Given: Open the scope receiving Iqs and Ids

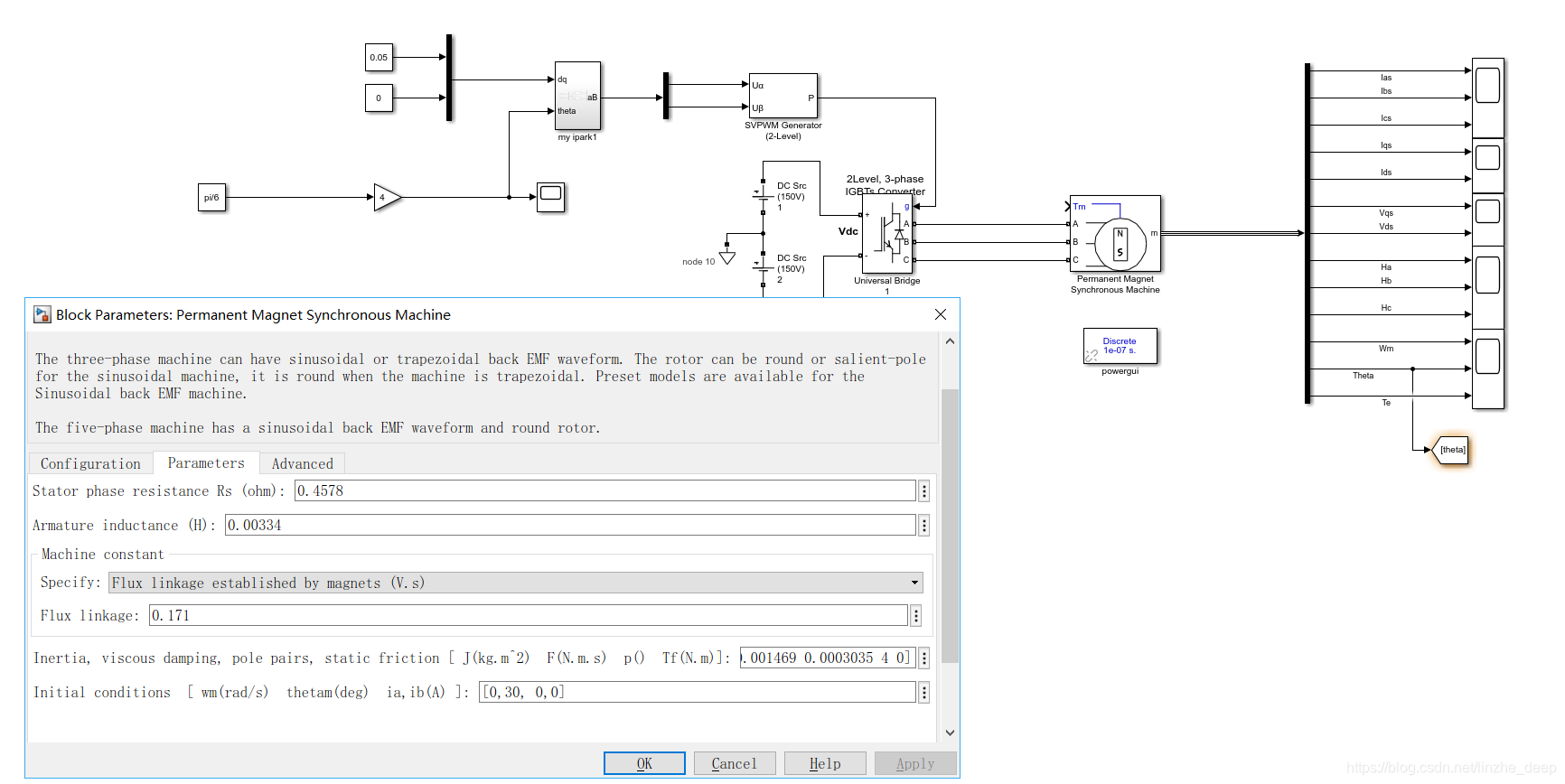Looking at the screenshot, I should [x=1487, y=165].
